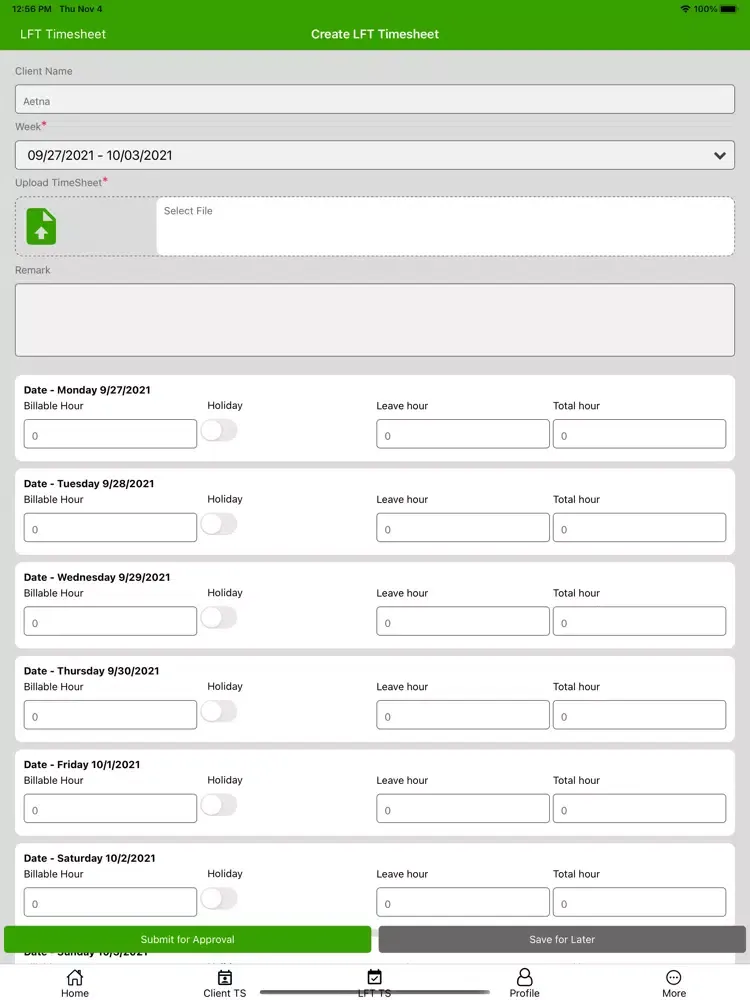Click Billable Hour field for Tuesday 9/28/2021
The width and height of the screenshot is (750, 1000).
pos(110,527)
